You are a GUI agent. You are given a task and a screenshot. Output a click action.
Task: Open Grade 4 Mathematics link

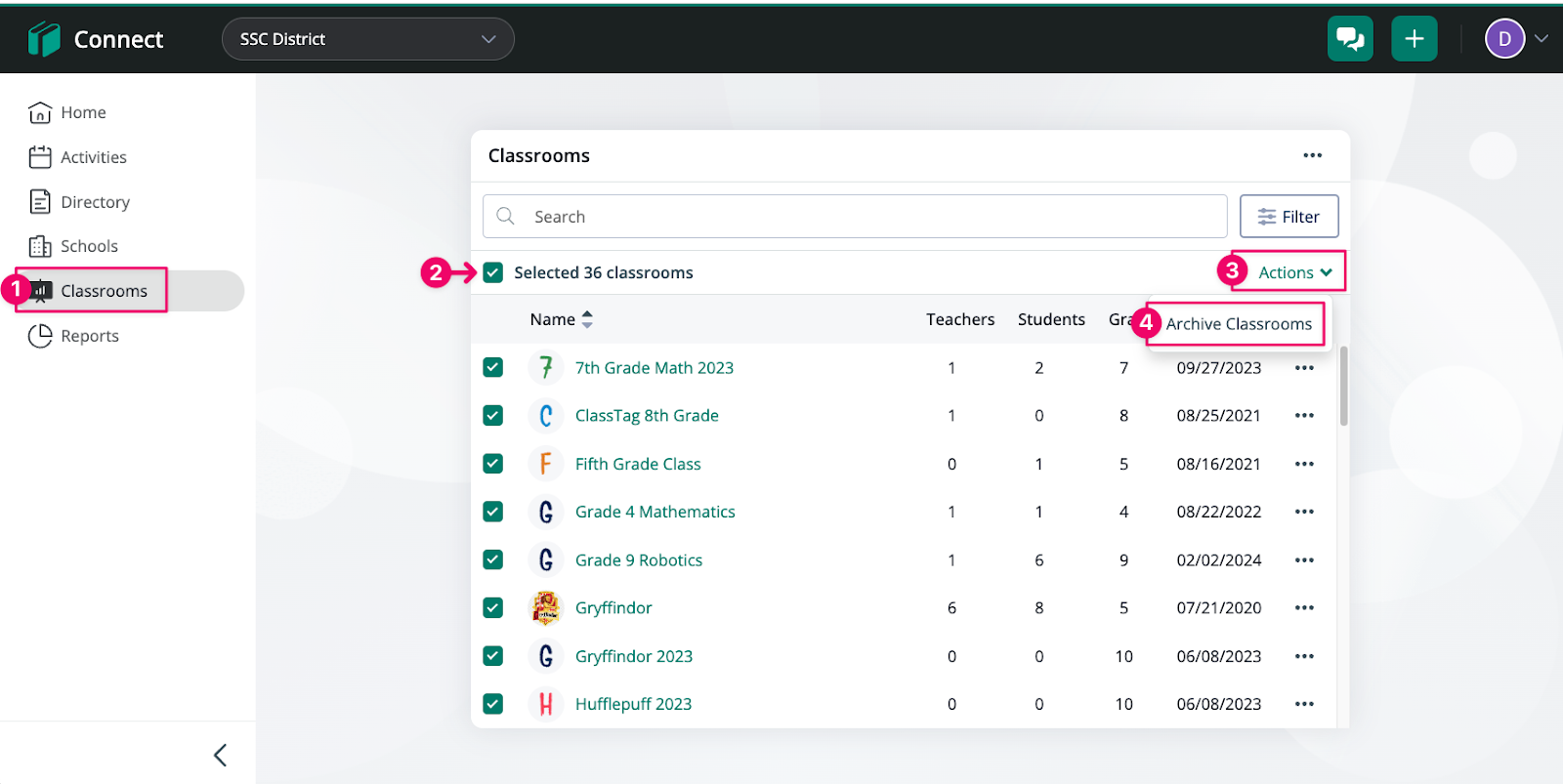pos(655,512)
